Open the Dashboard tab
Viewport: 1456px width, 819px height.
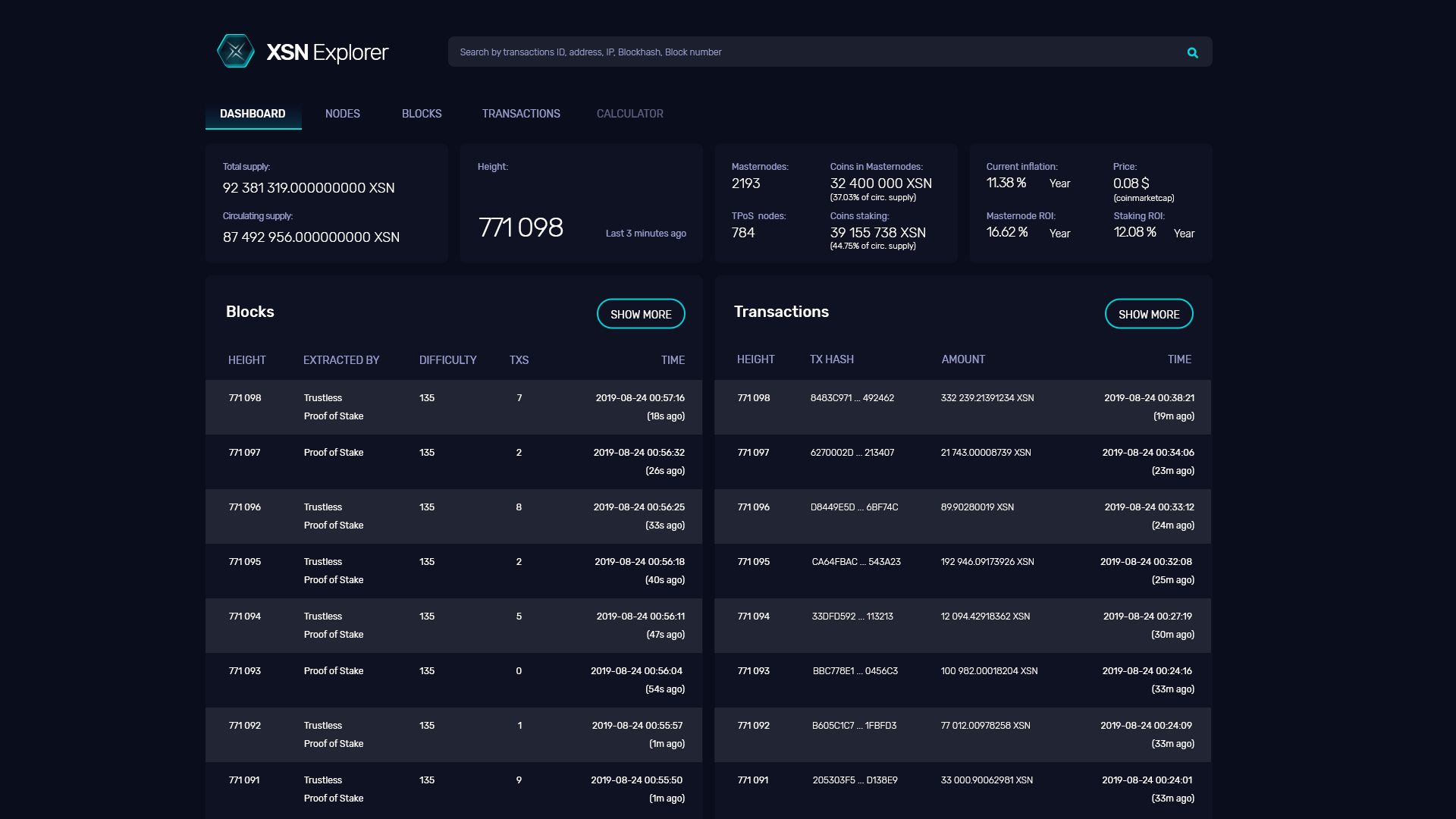[253, 114]
